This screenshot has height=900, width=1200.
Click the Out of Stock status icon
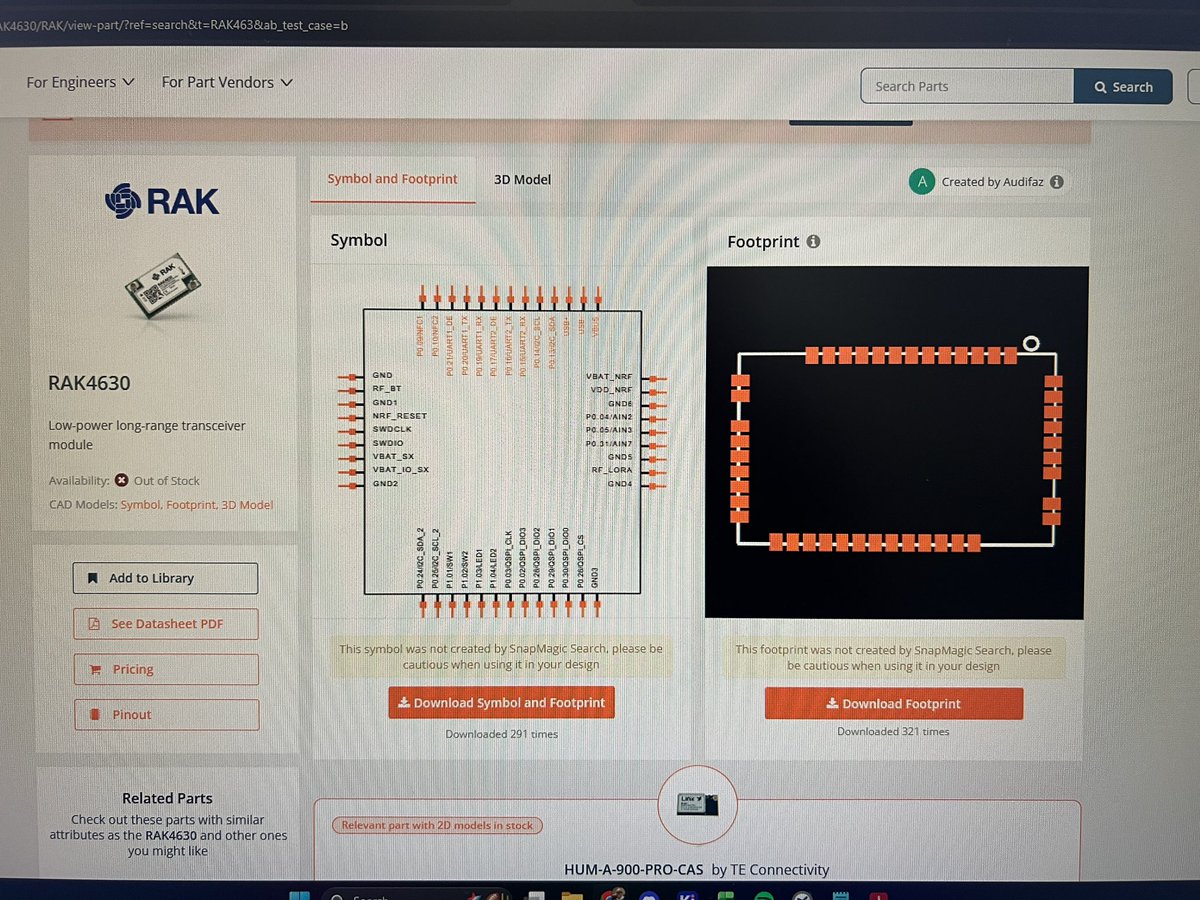tap(121, 480)
